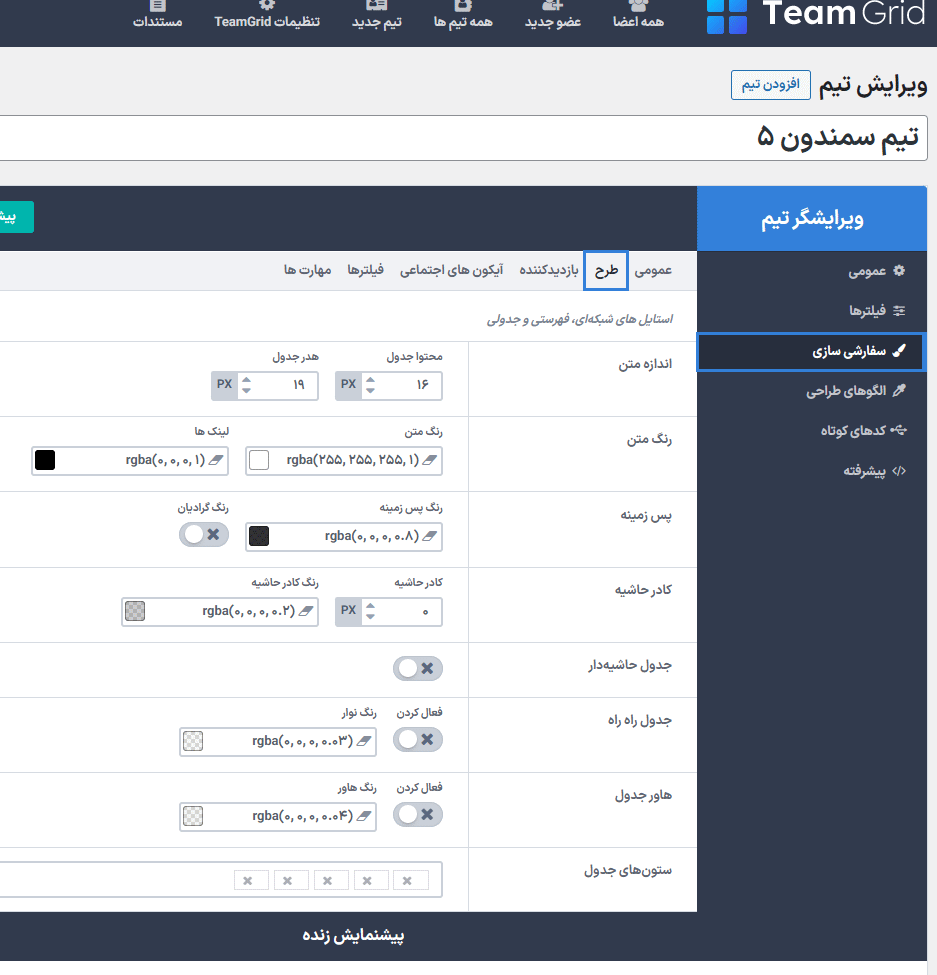Viewport: 937px width, 975px height.
Task: Open مستندات (Documentation) icon in header
Action: click(x=158, y=6)
